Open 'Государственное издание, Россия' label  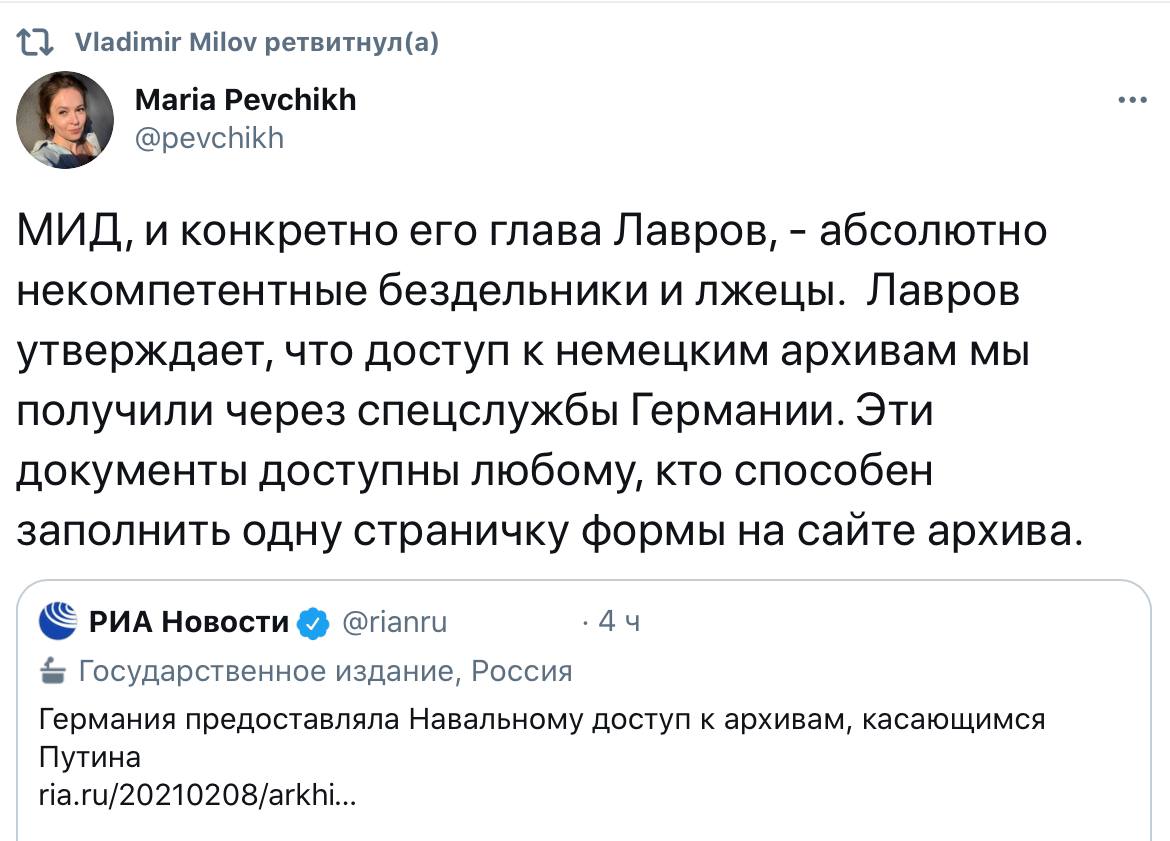point(325,671)
